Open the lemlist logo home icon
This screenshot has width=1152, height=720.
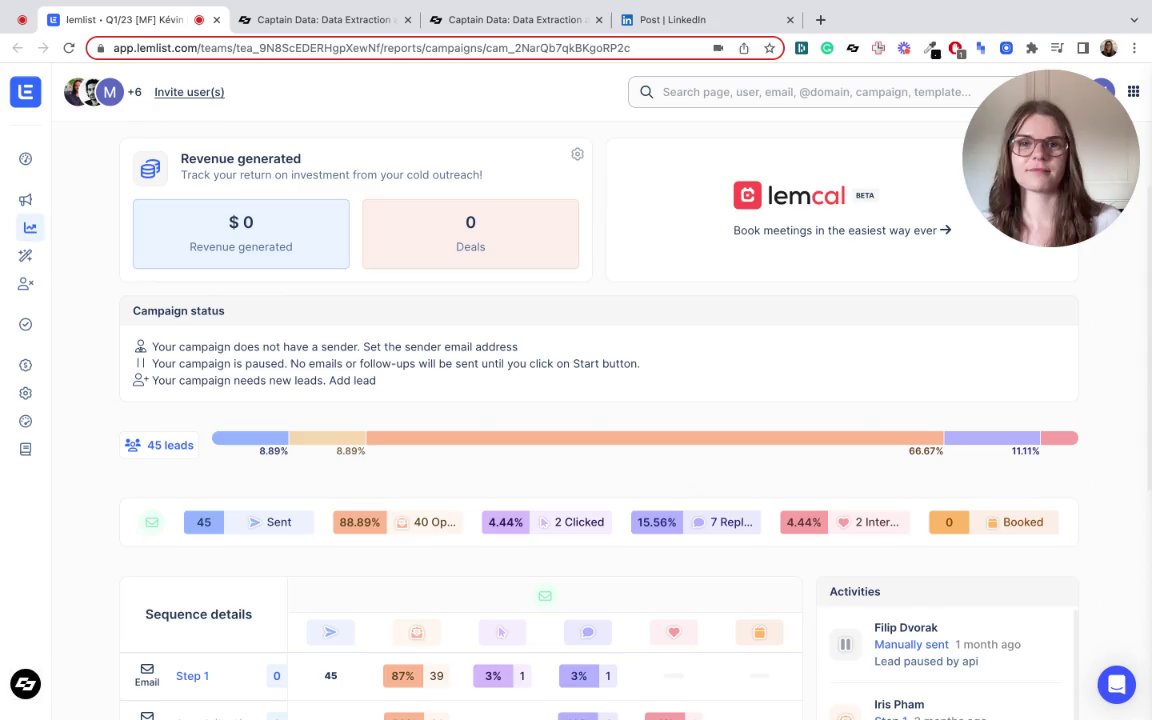(x=26, y=92)
